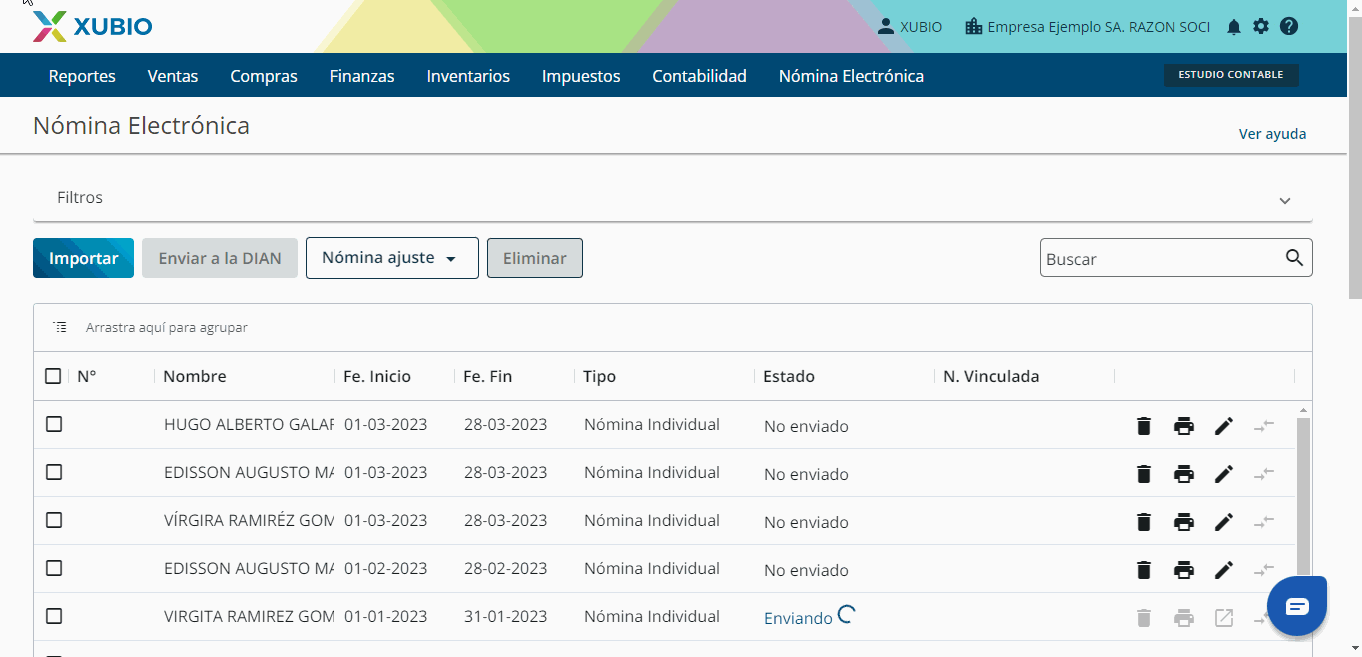Sort by the Fe. Inicio column header

point(377,376)
